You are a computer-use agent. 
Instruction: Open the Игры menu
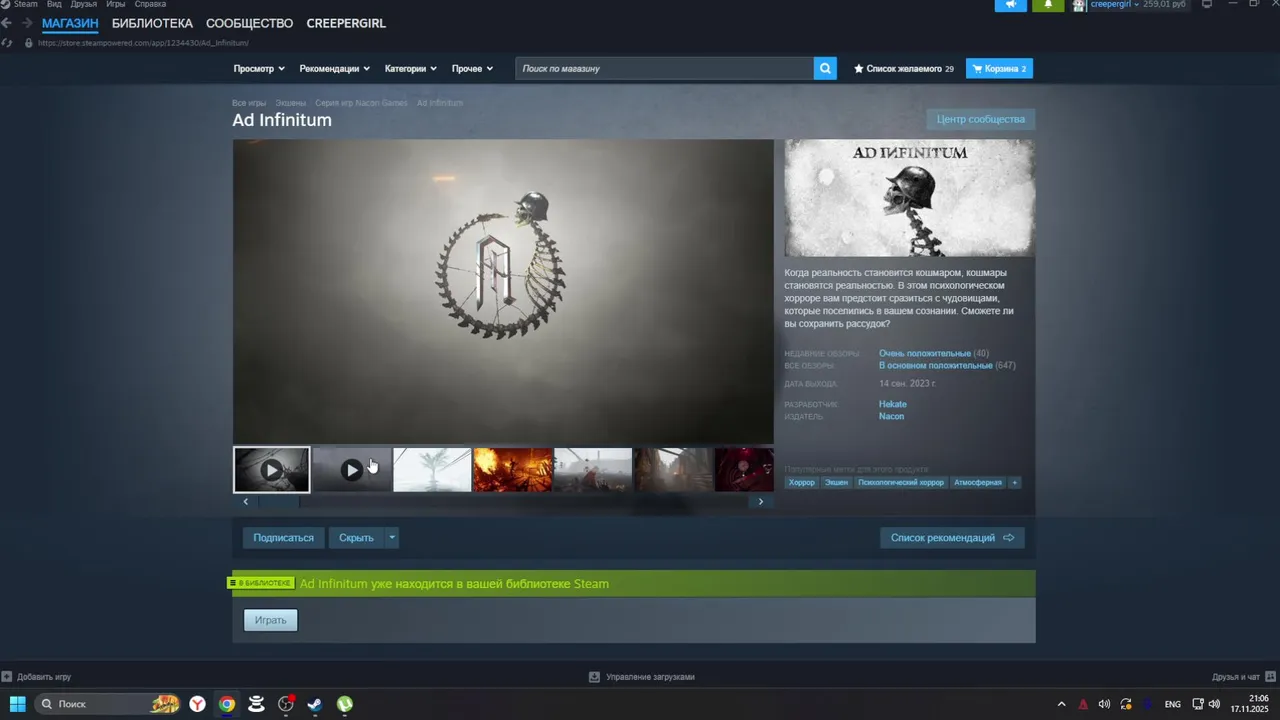tap(116, 4)
